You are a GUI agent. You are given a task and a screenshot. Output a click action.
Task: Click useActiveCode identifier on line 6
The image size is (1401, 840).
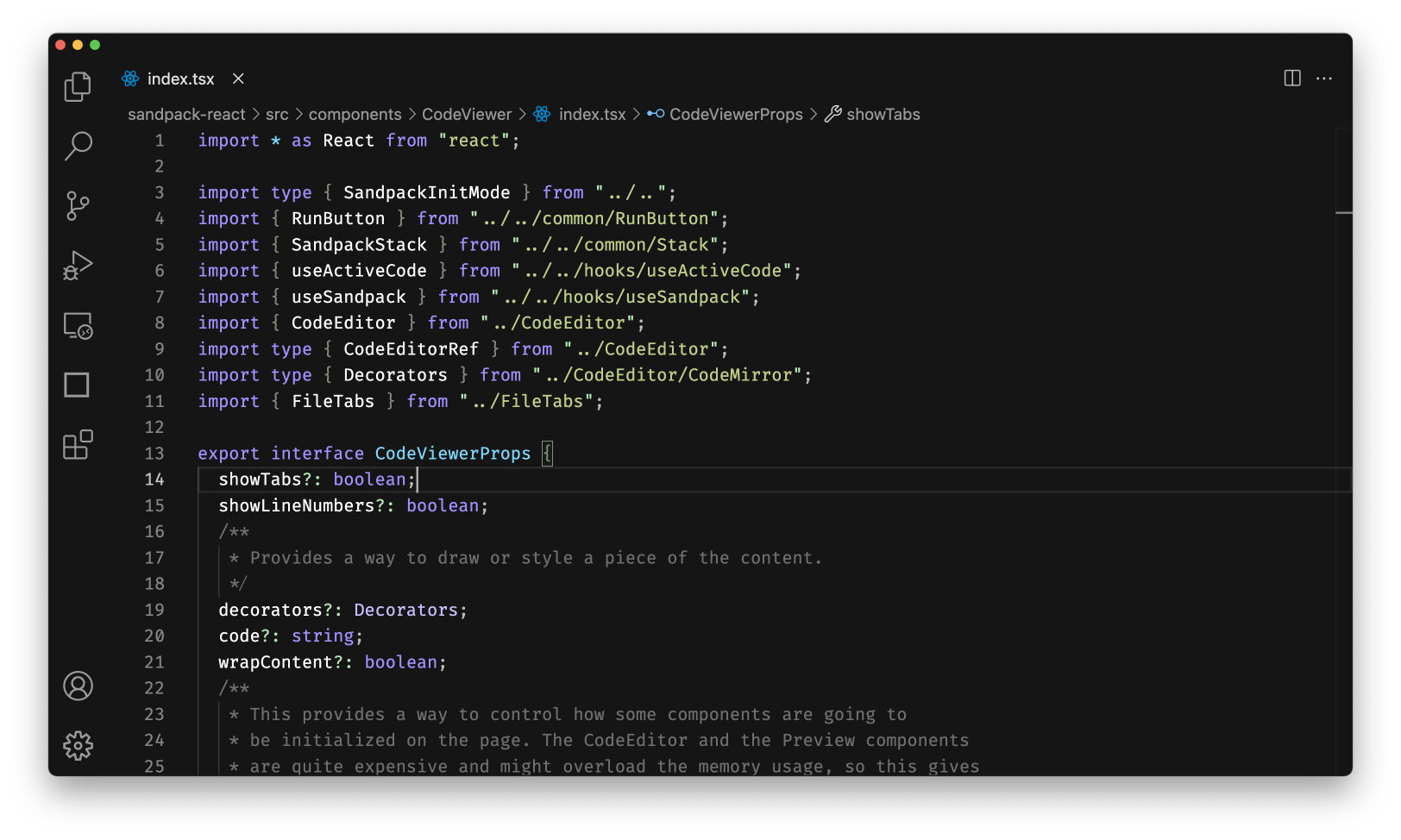click(x=359, y=271)
